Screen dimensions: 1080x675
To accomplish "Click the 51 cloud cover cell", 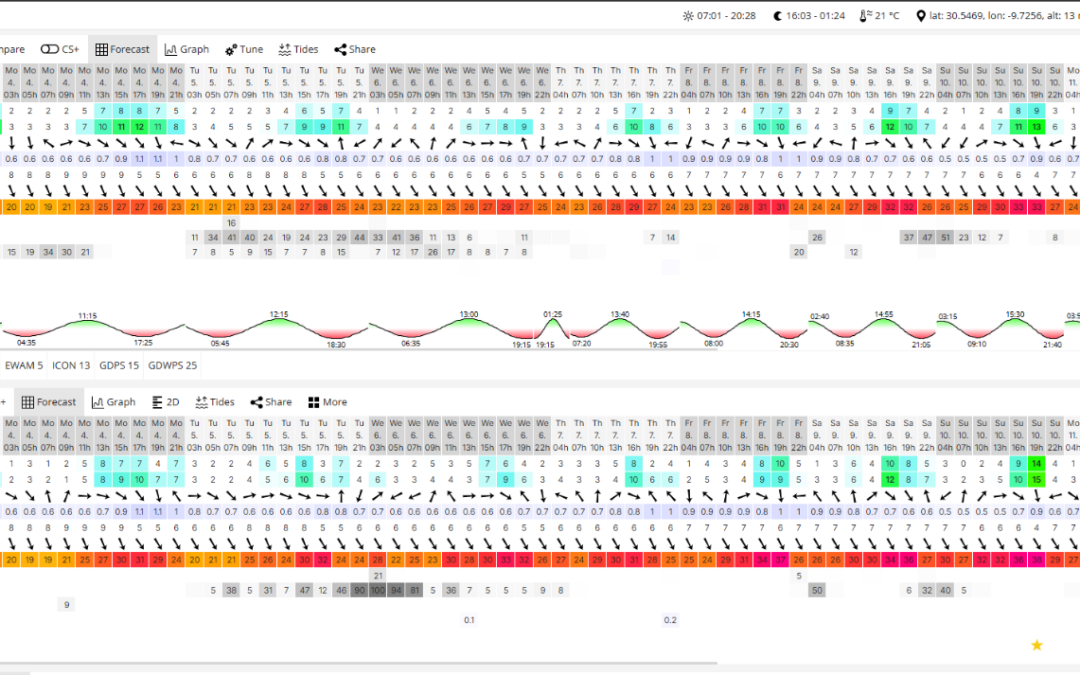I will coord(945,237).
